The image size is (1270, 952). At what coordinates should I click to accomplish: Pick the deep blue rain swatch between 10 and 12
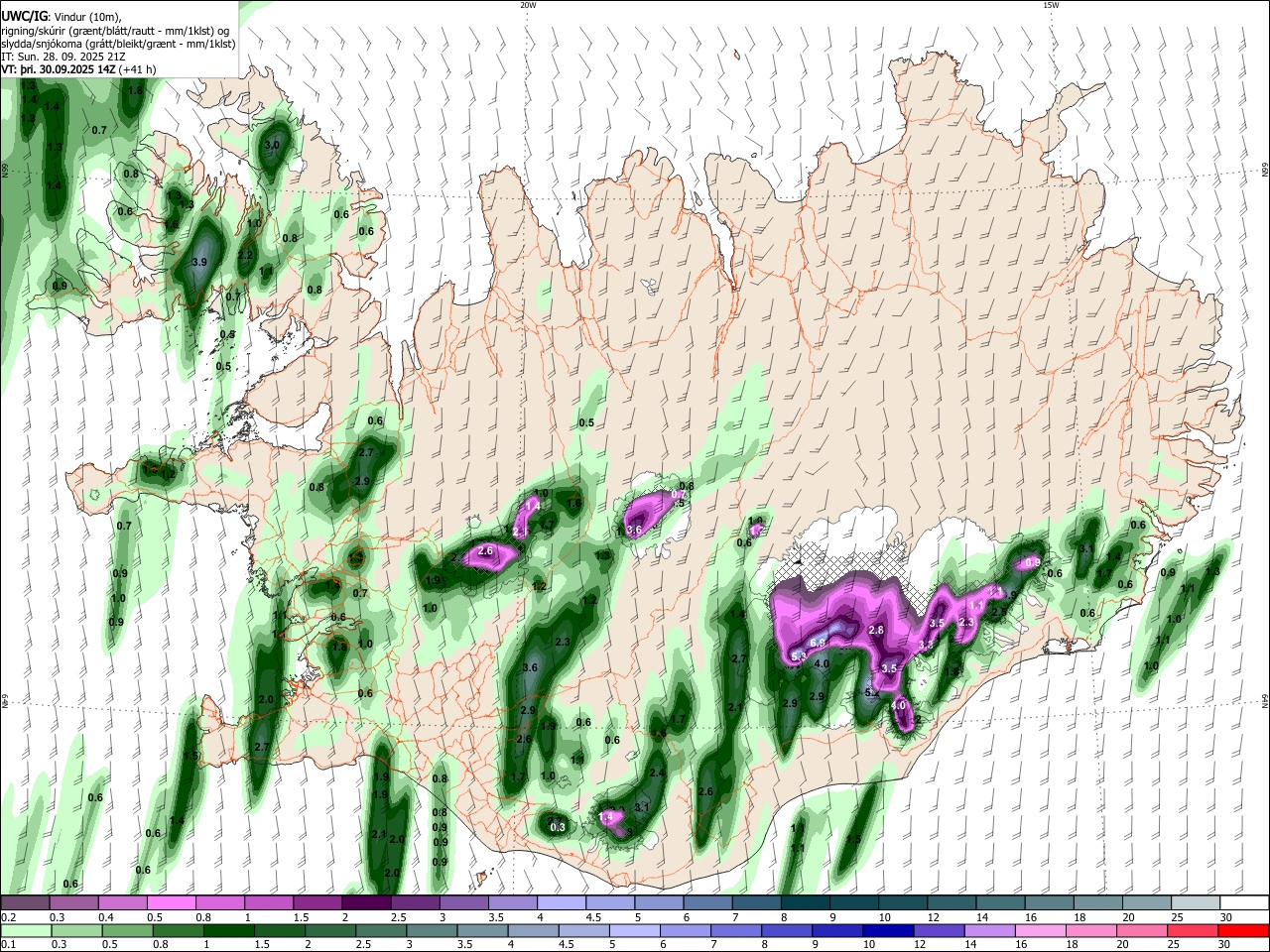[890, 930]
